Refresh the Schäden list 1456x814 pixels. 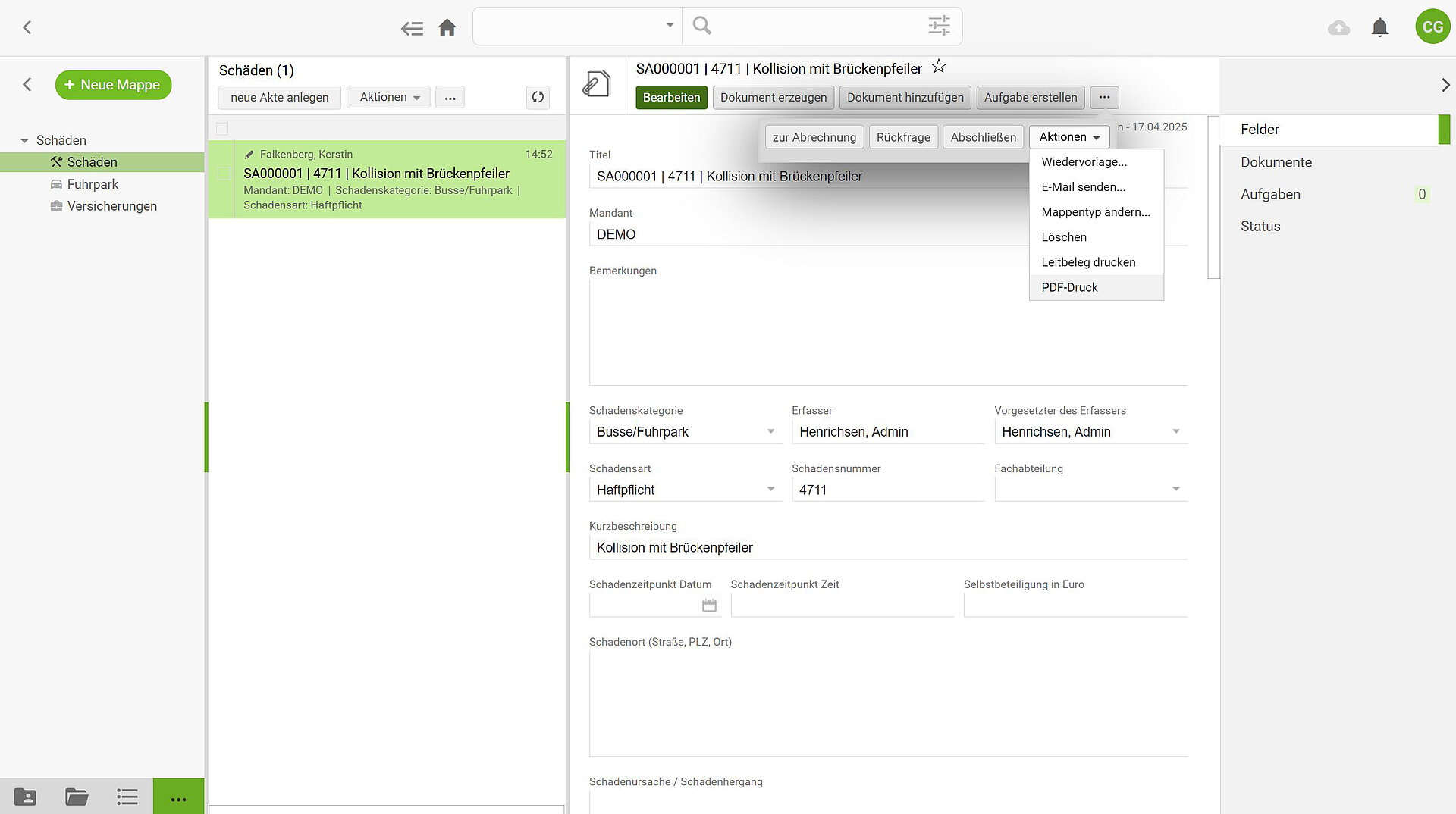click(538, 97)
